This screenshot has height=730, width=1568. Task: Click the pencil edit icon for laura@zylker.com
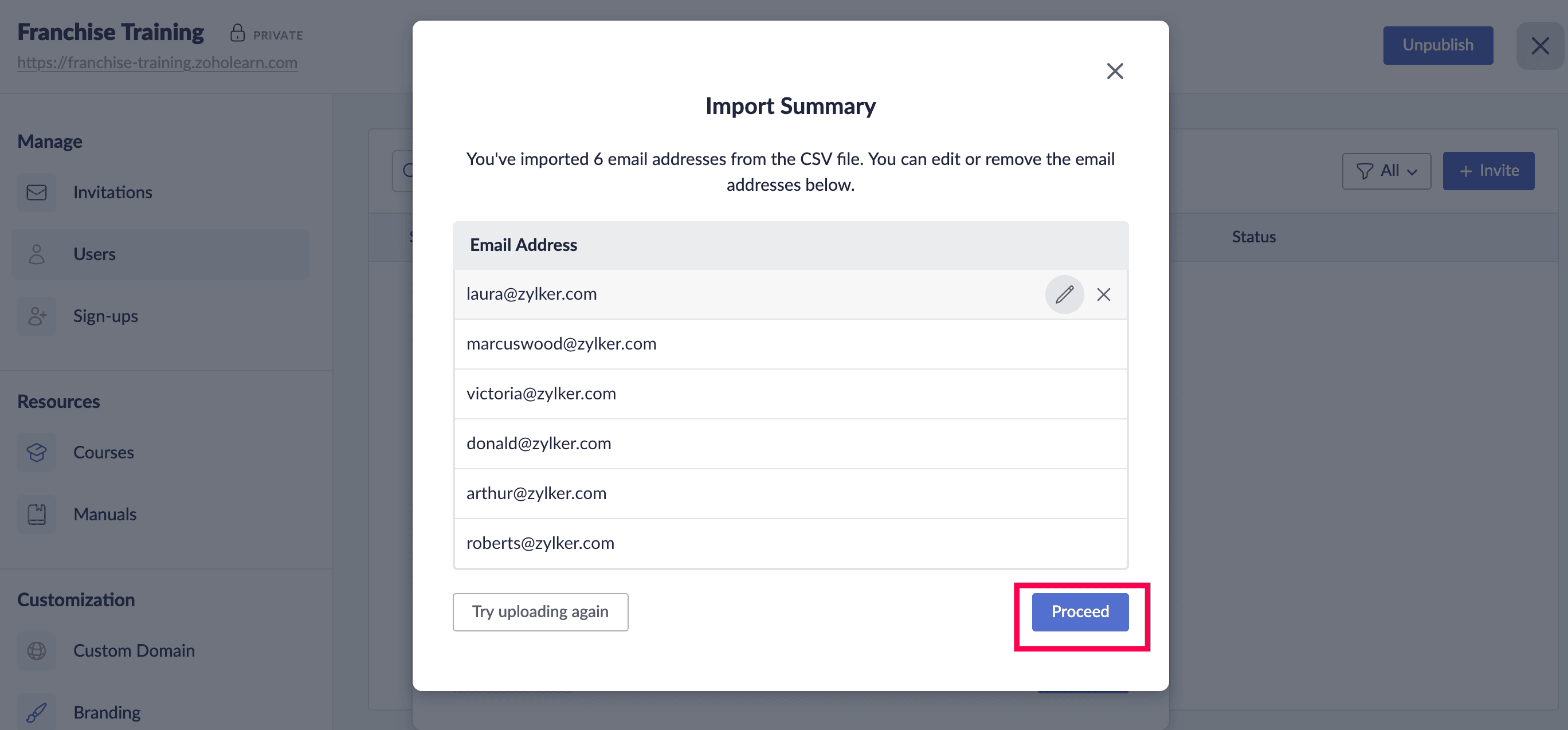1064,295
